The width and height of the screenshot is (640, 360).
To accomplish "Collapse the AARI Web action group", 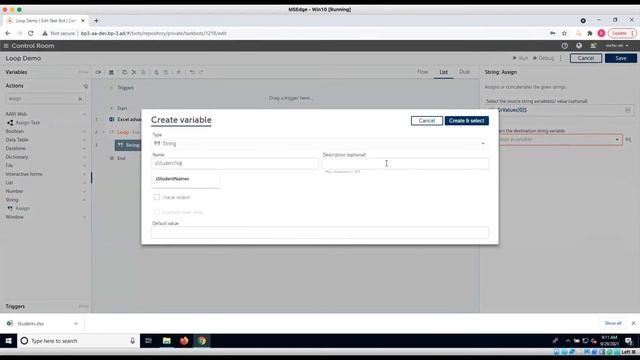I will tap(84, 114).
